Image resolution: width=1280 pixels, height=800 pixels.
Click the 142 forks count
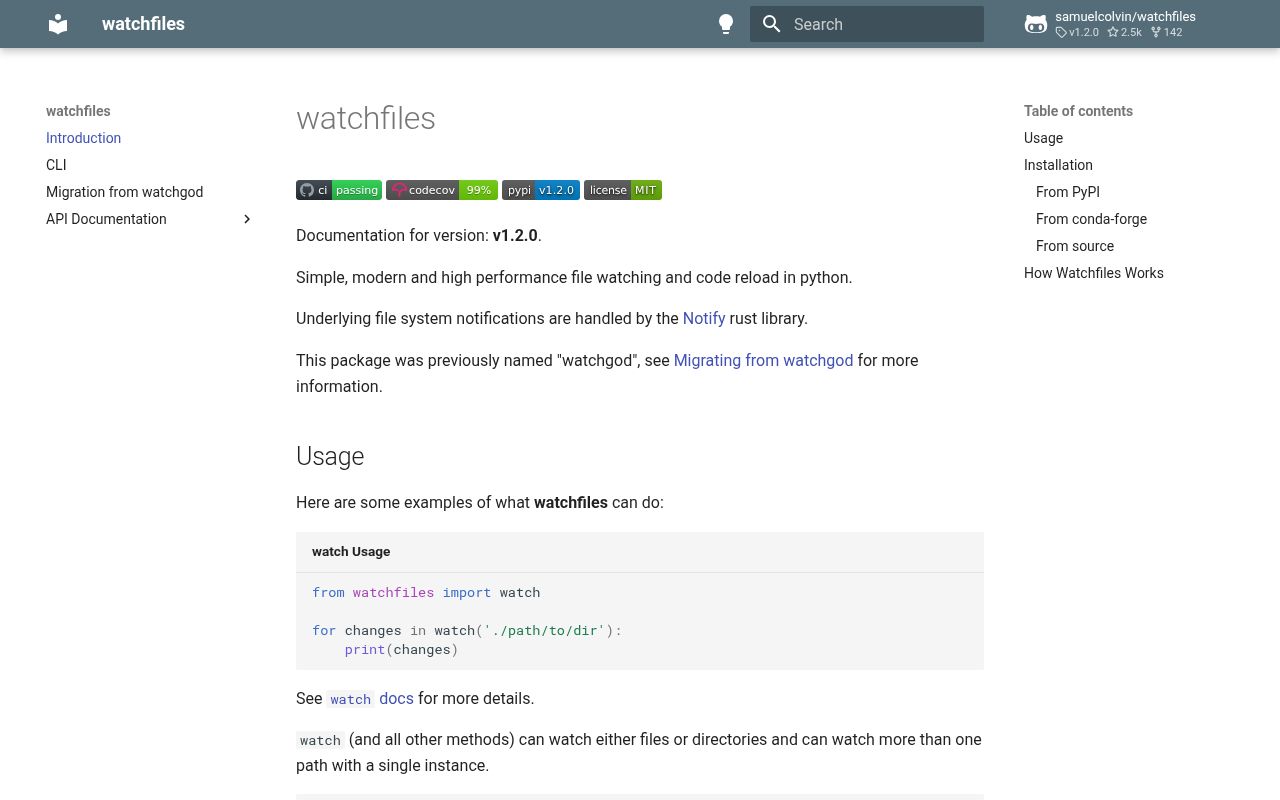coord(1166,32)
